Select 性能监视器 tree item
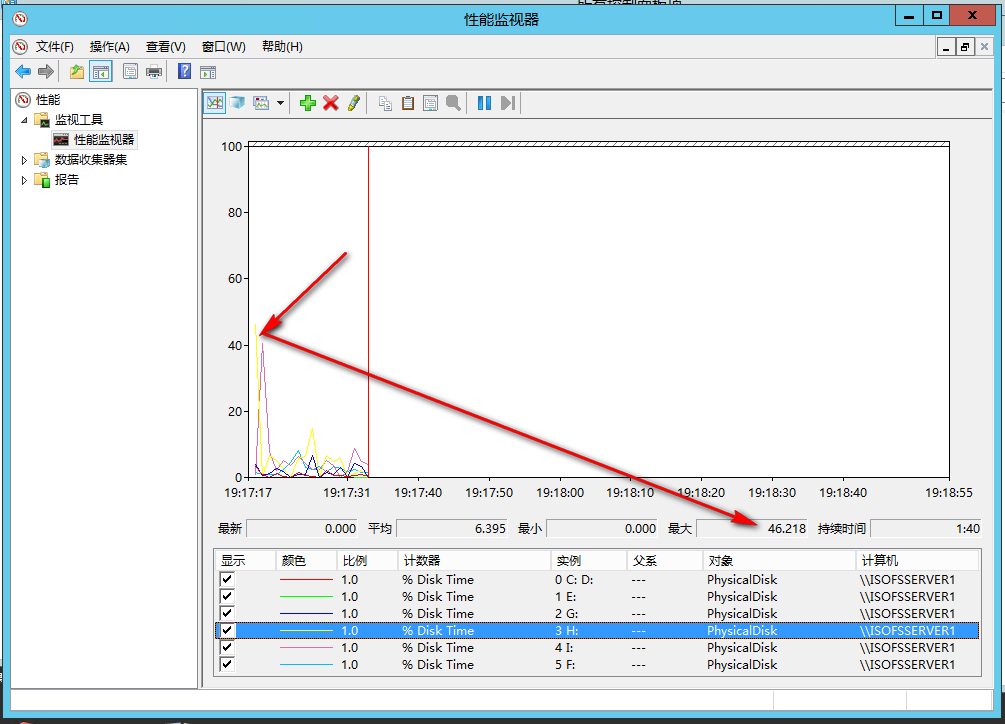 click(104, 140)
